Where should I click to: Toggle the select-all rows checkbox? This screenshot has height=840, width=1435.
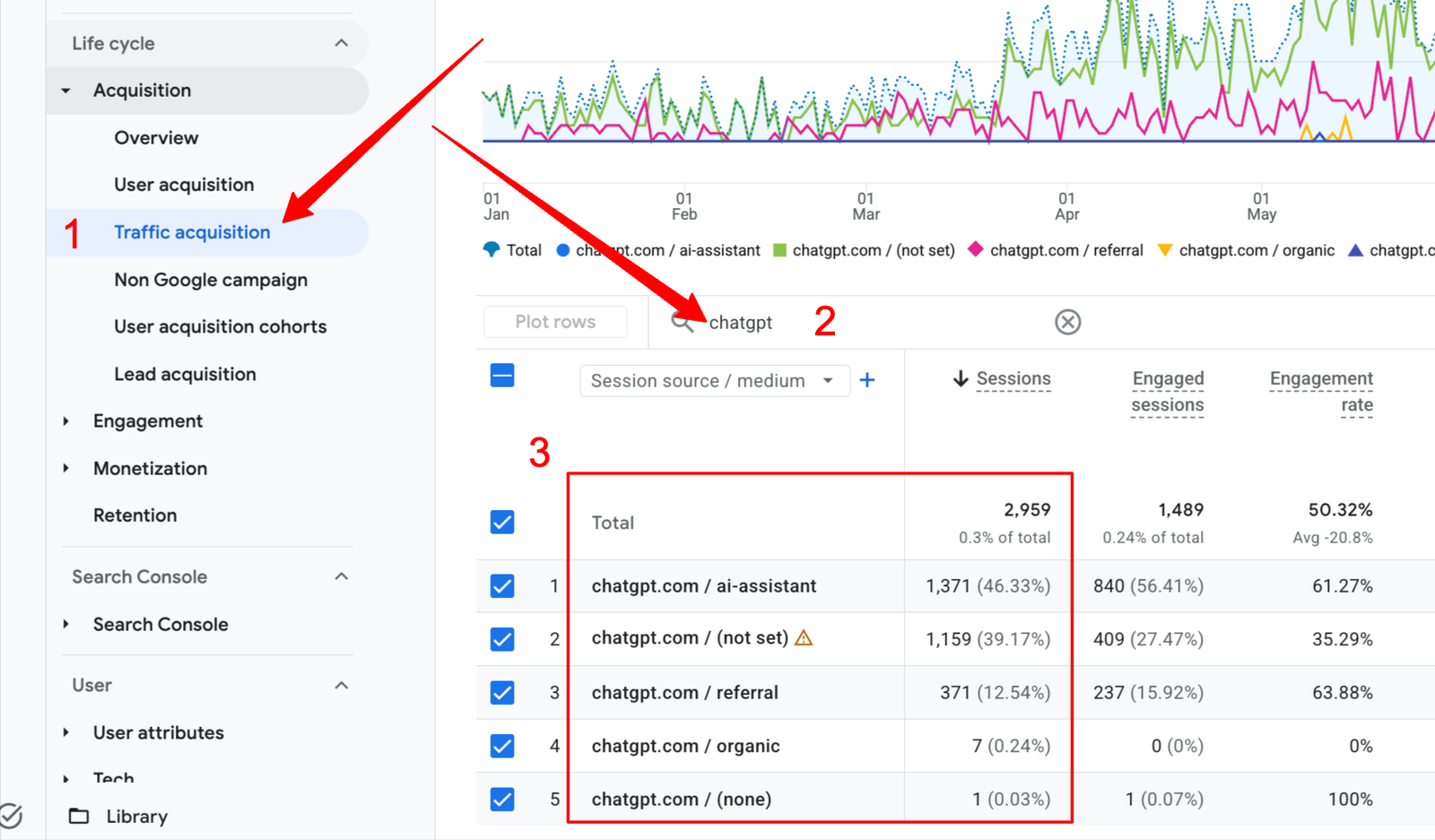pyautogui.click(x=502, y=376)
